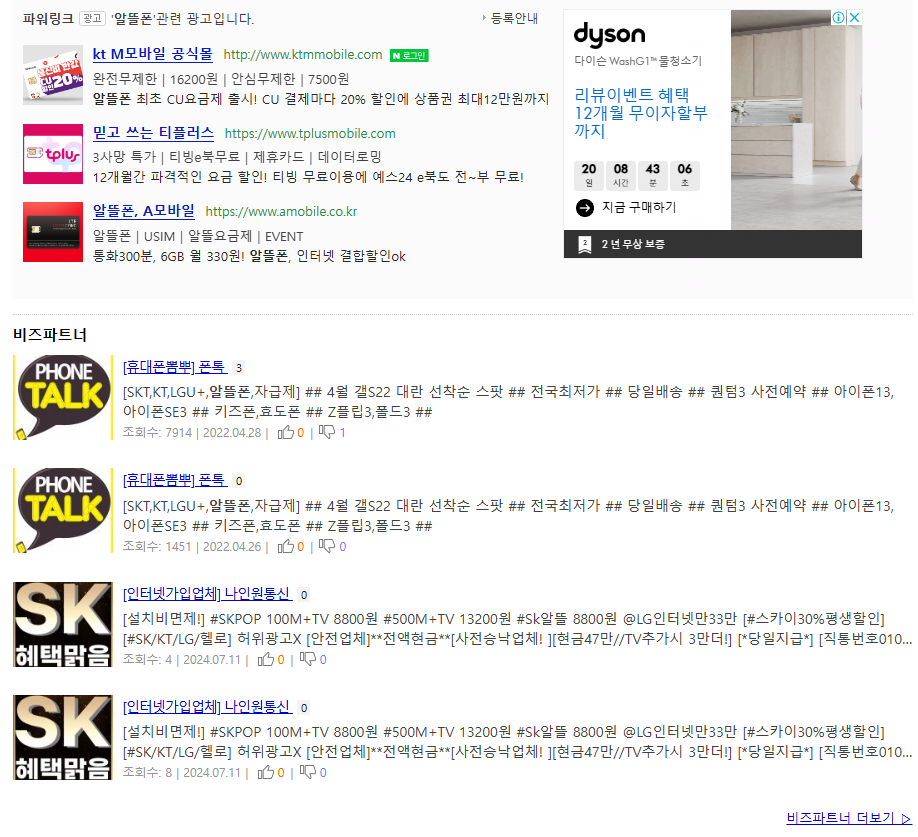Click thumbs up on the 나인원통신 post
The width and height of the screenshot is (918, 837).
pyautogui.click(x=267, y=659)
